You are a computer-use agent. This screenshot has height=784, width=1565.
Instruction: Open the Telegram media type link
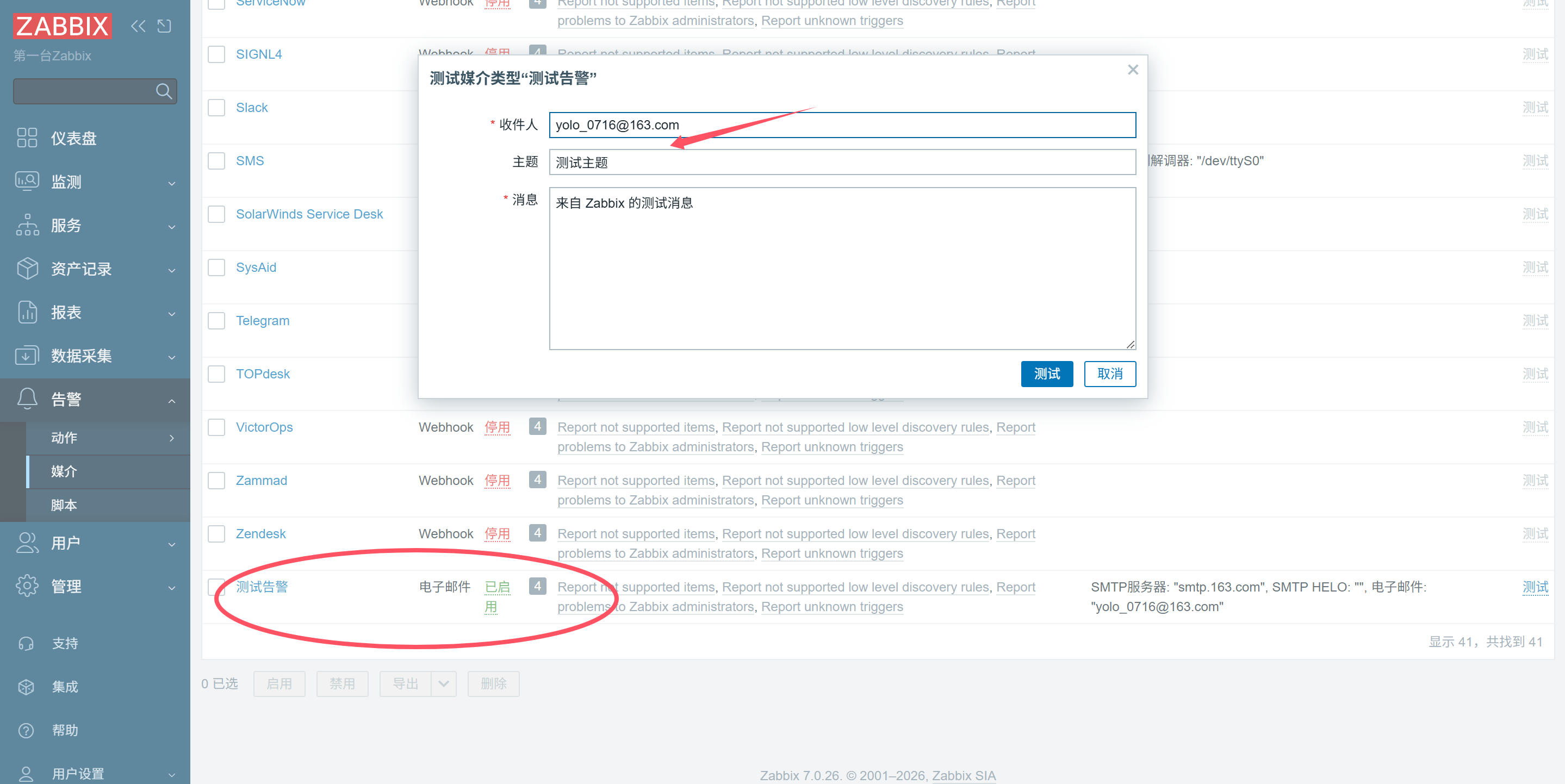(x=263, y=321)
